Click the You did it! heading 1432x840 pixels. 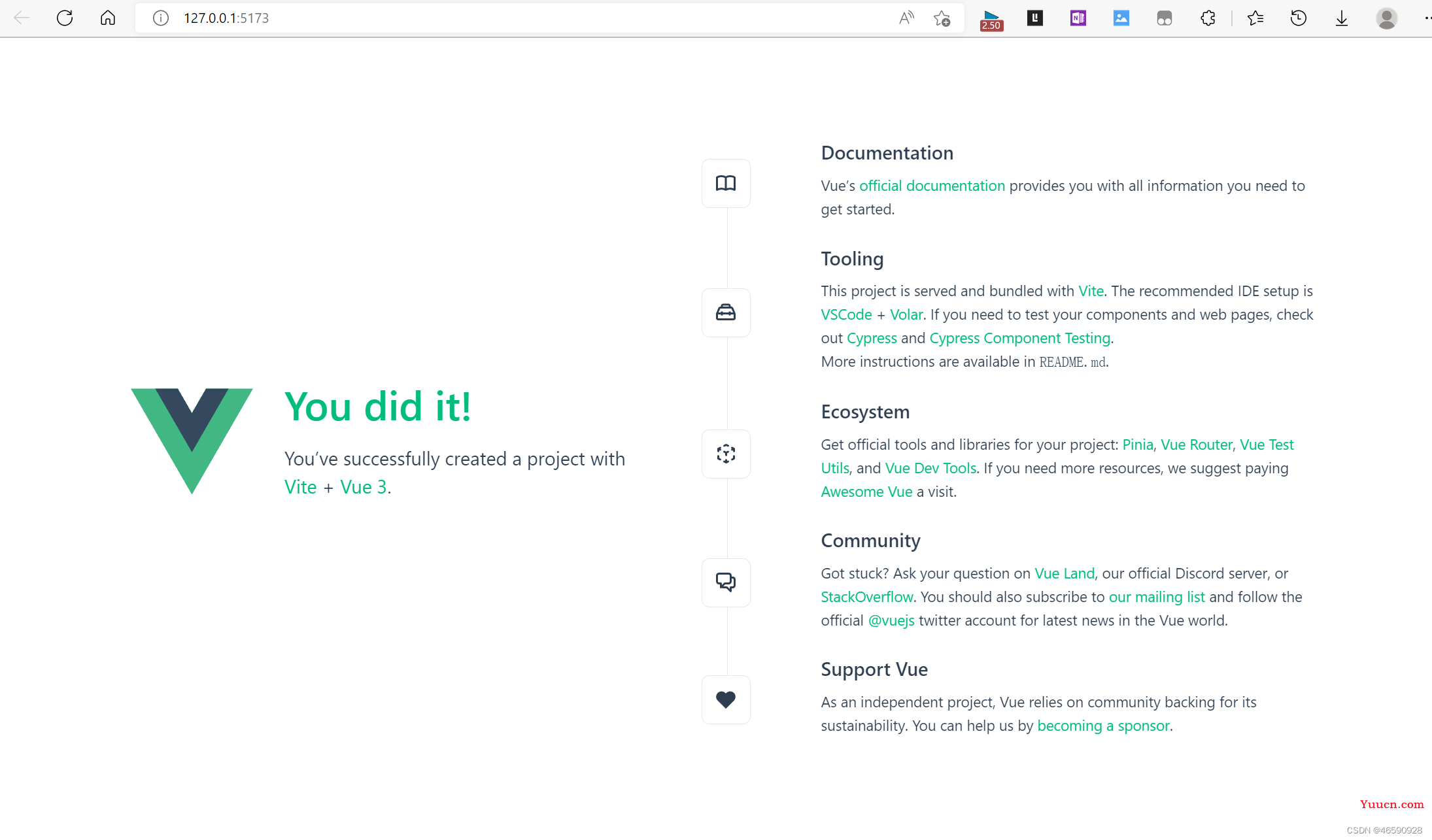[378, 406]
